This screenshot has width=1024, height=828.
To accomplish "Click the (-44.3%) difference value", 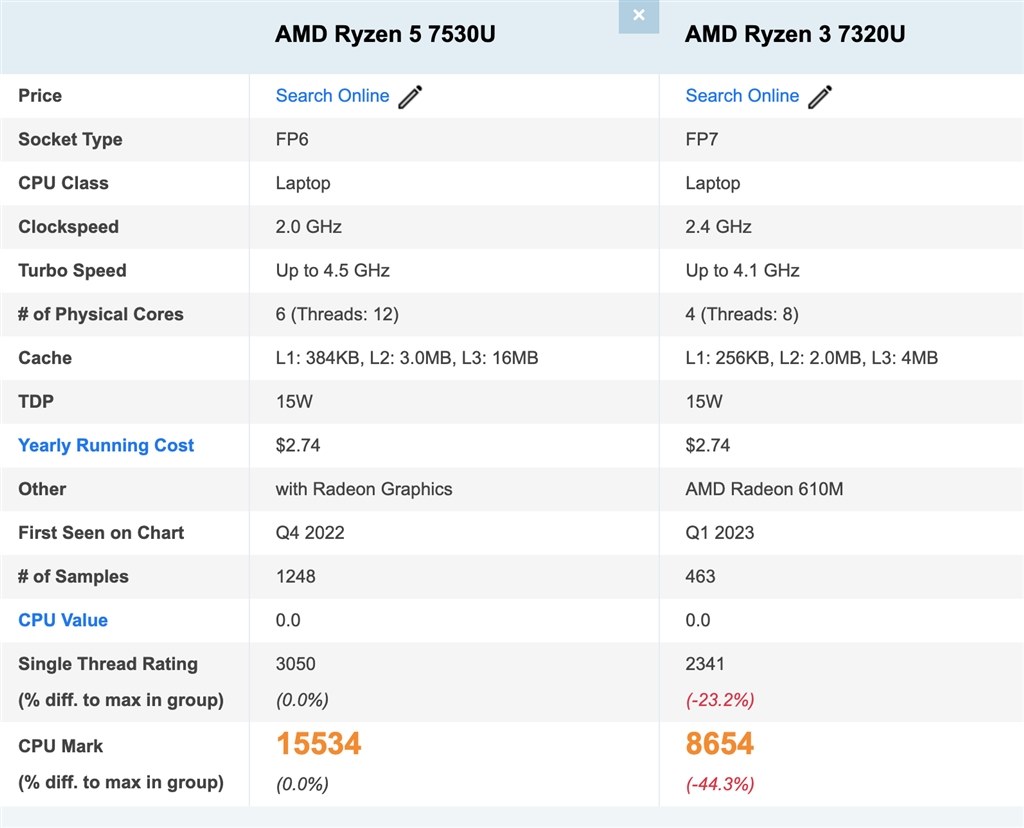I will coord(720,784).
